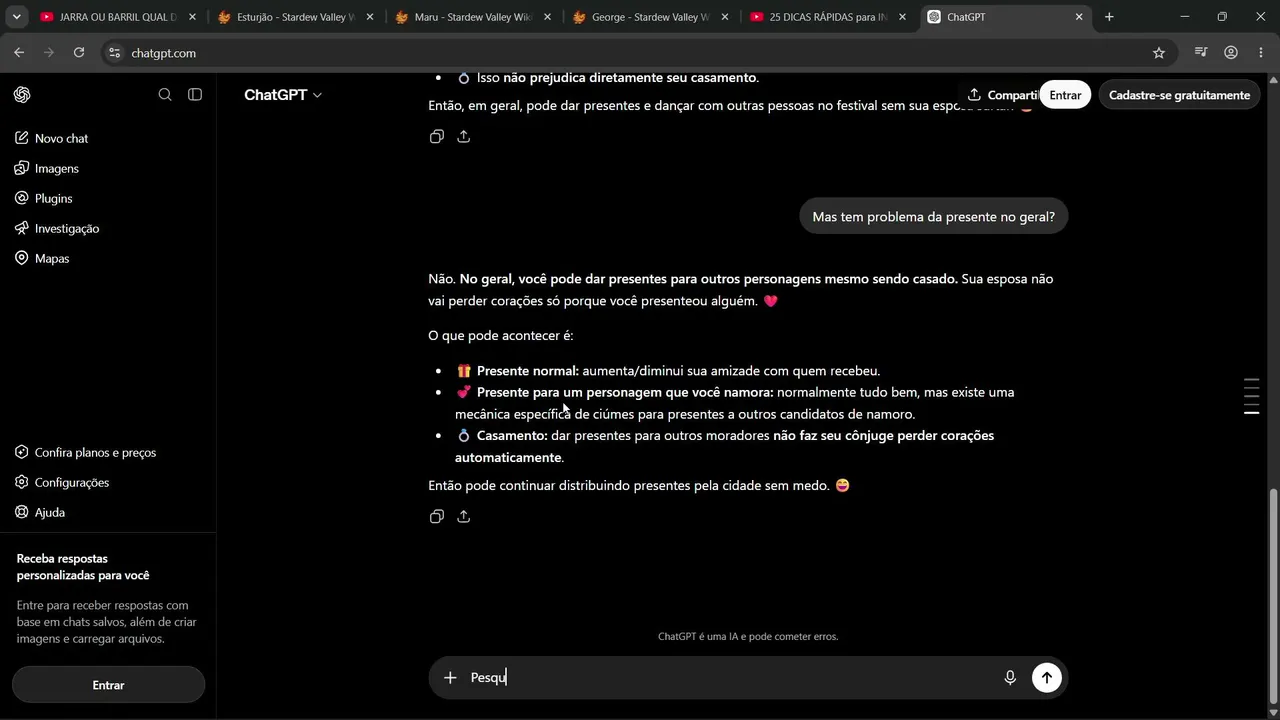Open browser profile icon
This screenshot has width=1280, height=720.
click(x=1231, y=53)
